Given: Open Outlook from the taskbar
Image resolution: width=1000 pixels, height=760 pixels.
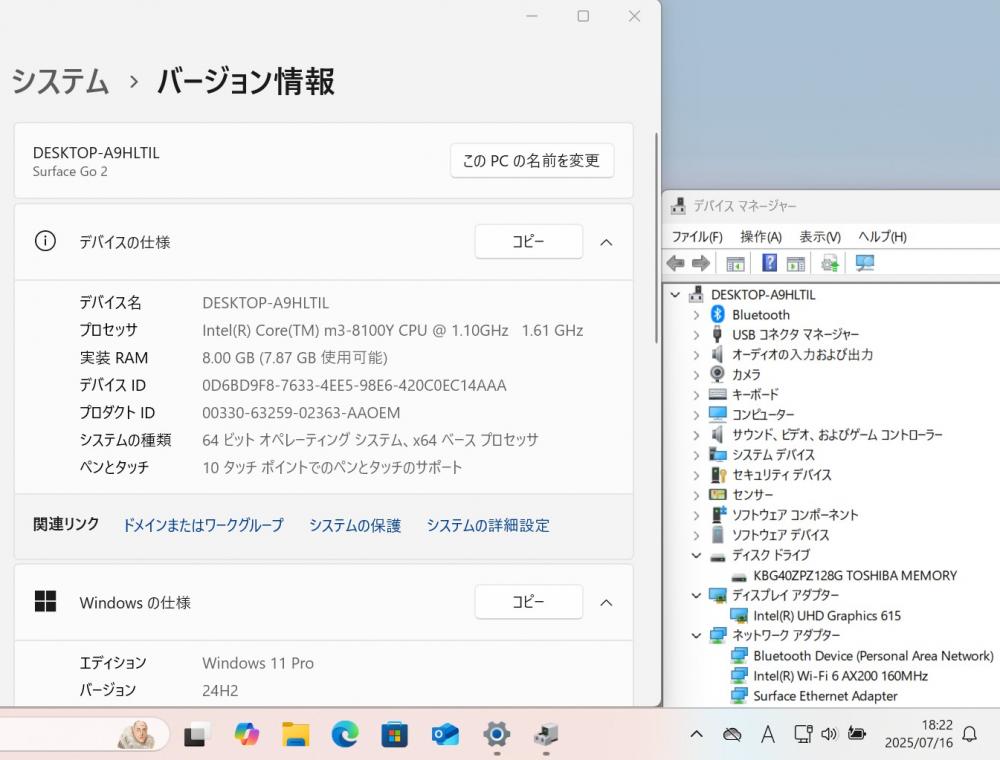Looking at the screenshot, I should 445,734.
